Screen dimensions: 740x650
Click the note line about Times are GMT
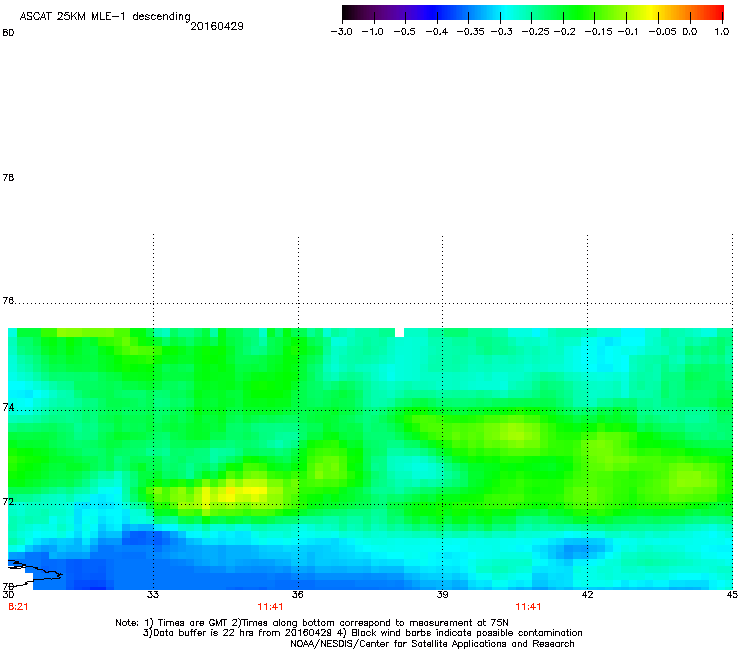[x=312, y=623]
